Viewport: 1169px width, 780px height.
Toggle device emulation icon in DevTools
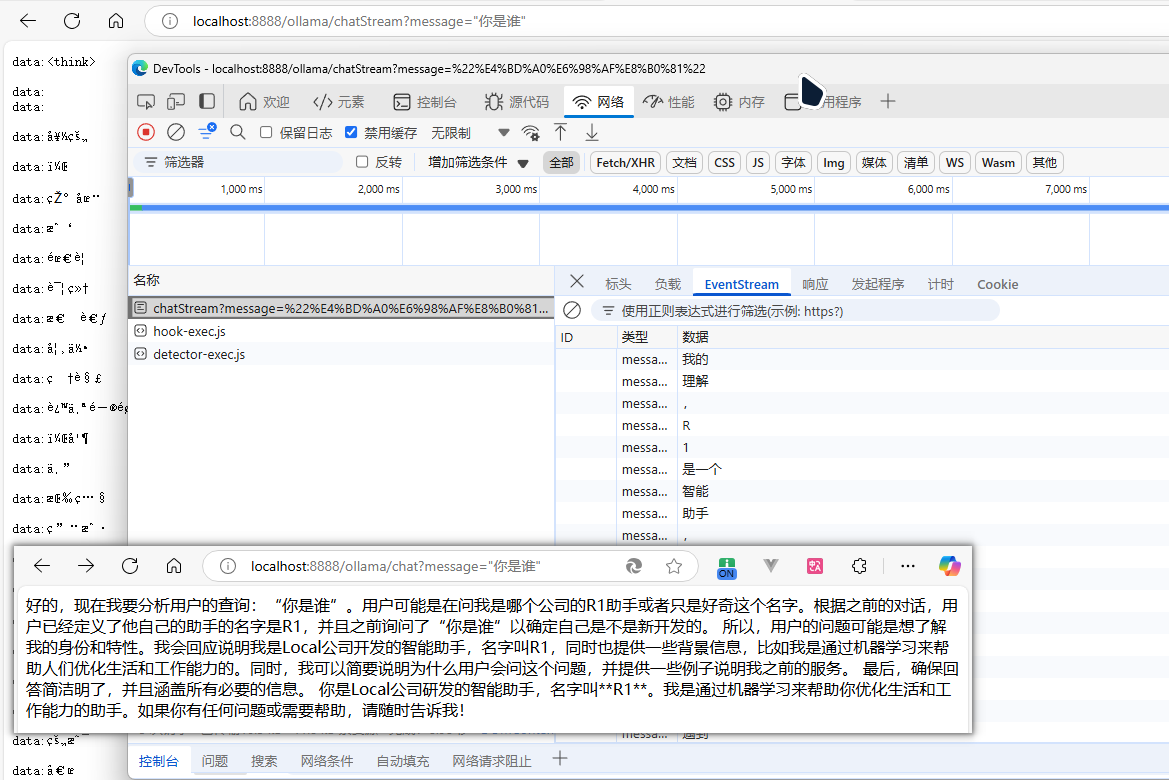click(x=176, y=101)
